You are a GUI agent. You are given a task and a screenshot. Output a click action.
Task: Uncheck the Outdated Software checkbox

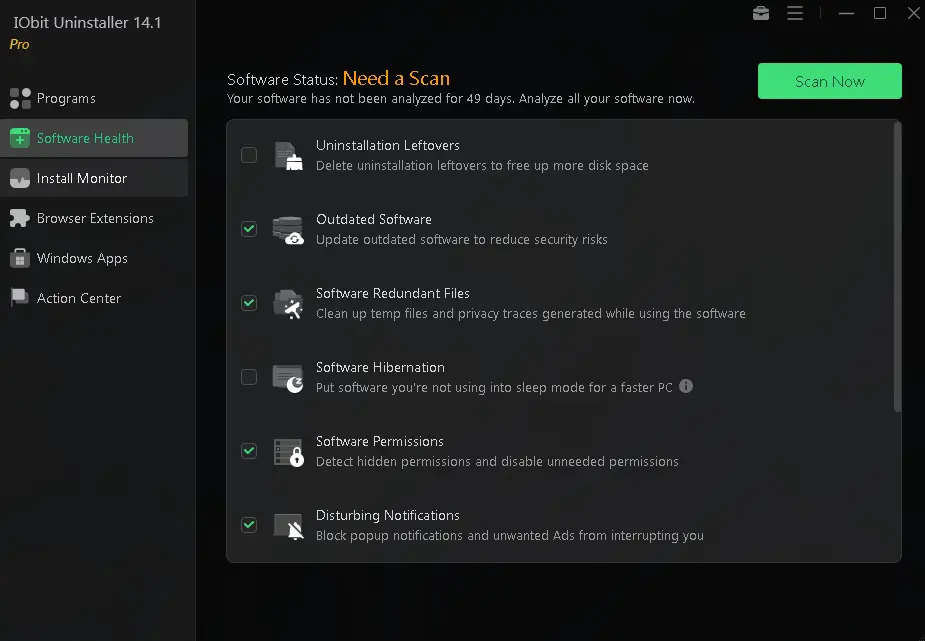(249, 229)
